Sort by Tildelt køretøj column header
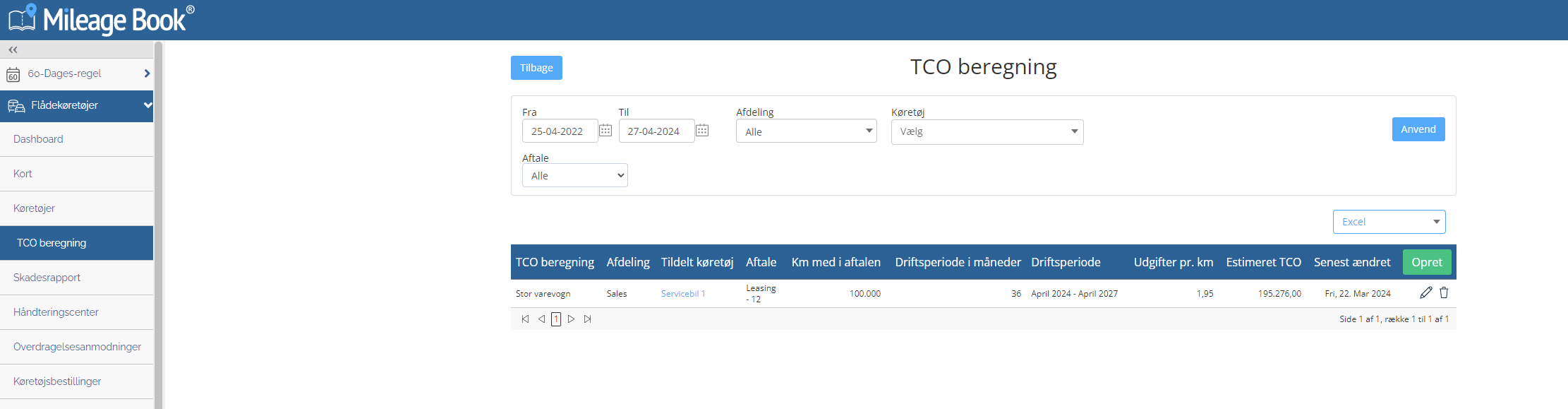1568x409 pixels. pos(697,262)
